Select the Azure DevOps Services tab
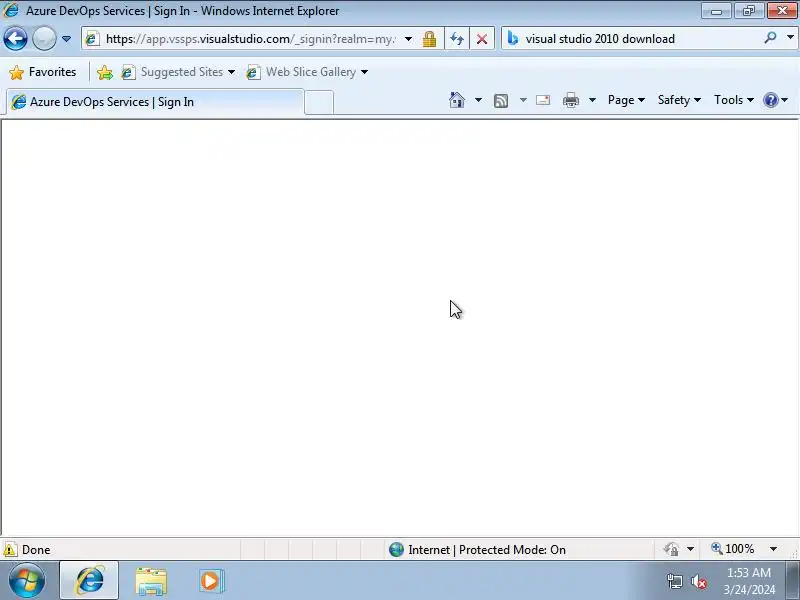Screen dimensions: 800x600 (x=155, y=102)
